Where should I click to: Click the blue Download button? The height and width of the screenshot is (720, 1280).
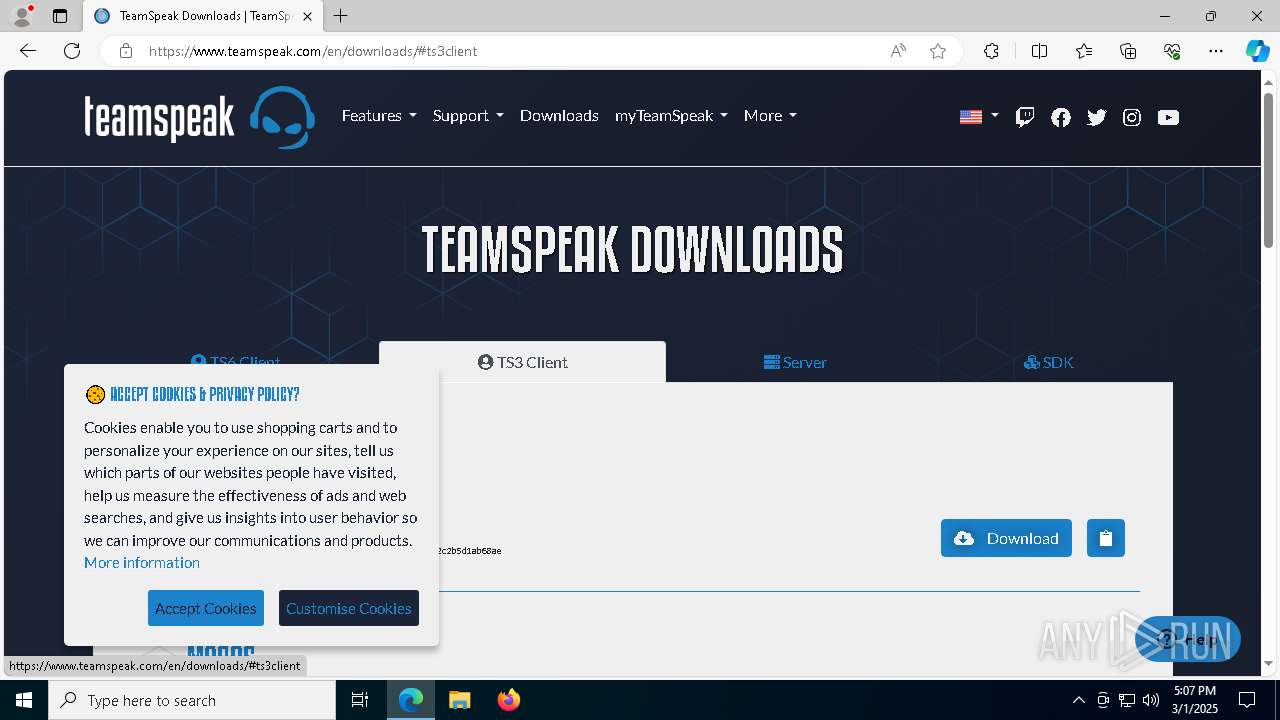(1006, 538)
